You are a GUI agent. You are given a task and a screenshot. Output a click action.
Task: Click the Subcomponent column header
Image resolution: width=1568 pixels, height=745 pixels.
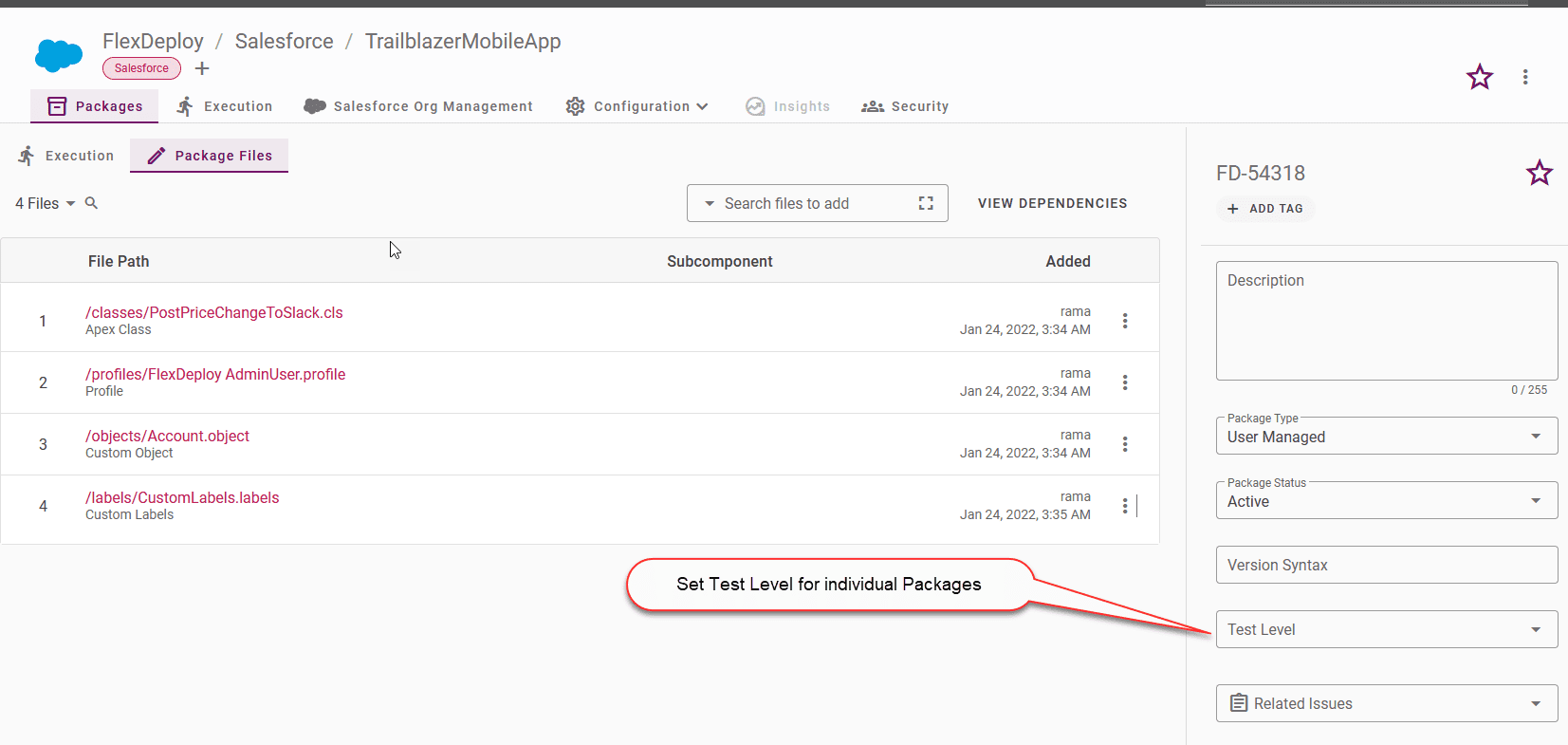[720, 261]
